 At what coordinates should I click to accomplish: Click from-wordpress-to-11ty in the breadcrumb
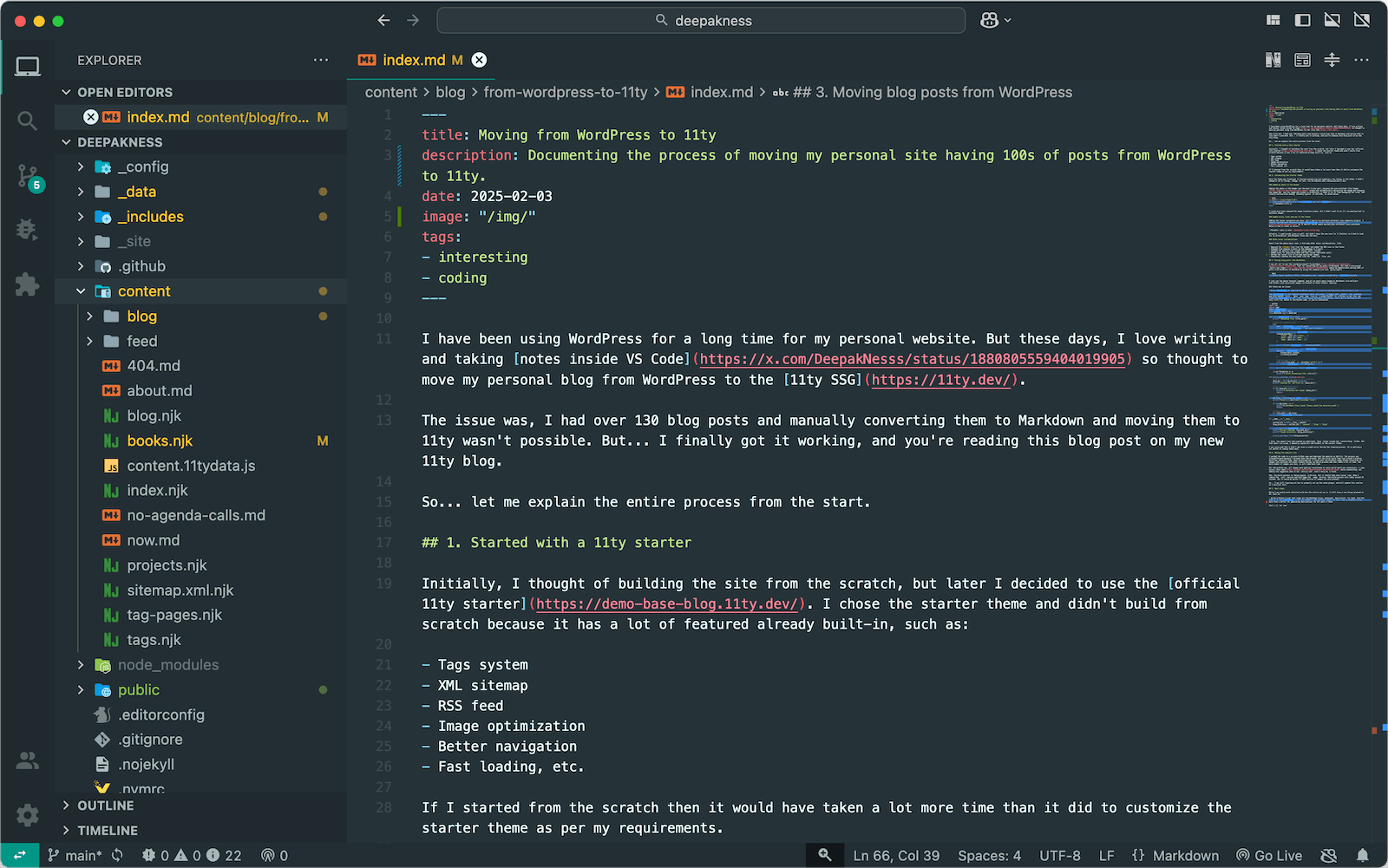[x=565, y=92]
